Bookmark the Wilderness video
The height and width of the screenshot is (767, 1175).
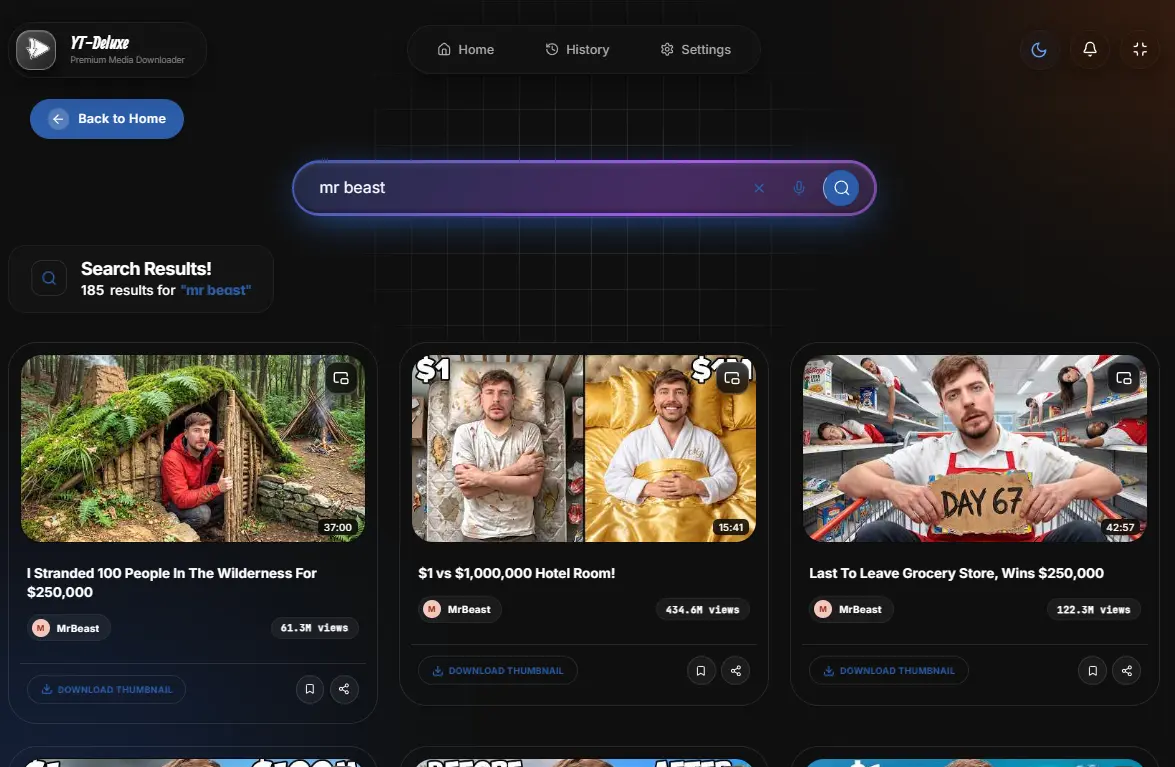[x=309, y=689]
